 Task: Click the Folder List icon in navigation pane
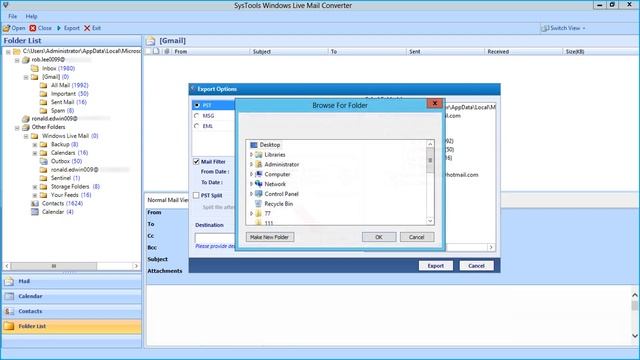[9, 326]
